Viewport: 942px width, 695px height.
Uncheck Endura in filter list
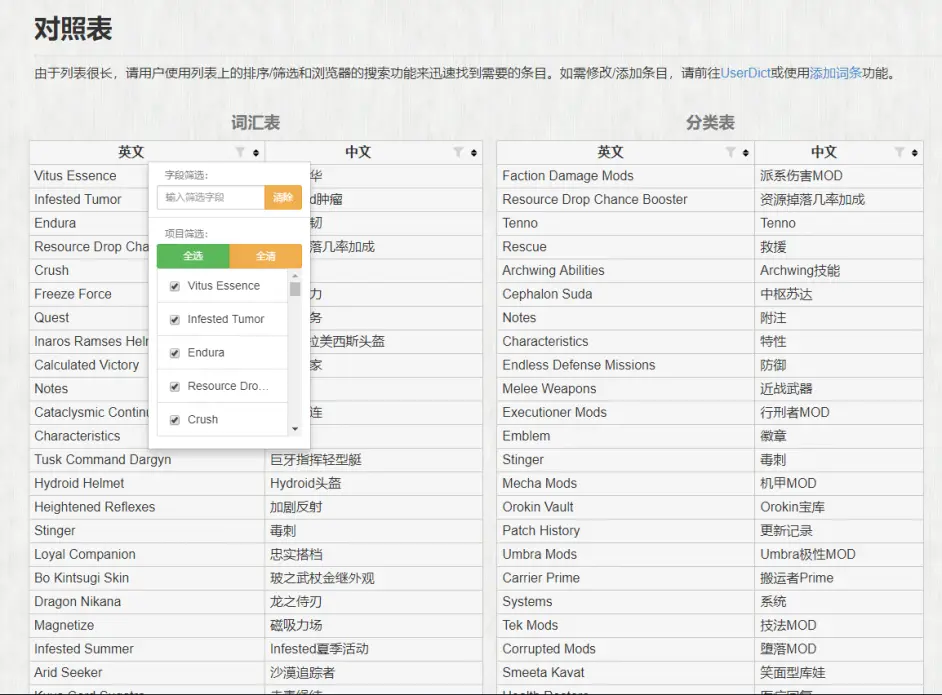pos(175,353)
